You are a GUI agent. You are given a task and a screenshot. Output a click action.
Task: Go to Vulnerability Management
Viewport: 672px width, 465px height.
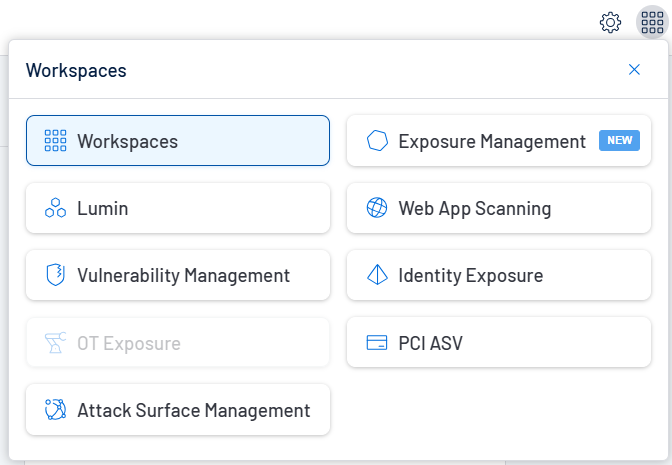tap(183, 276)
